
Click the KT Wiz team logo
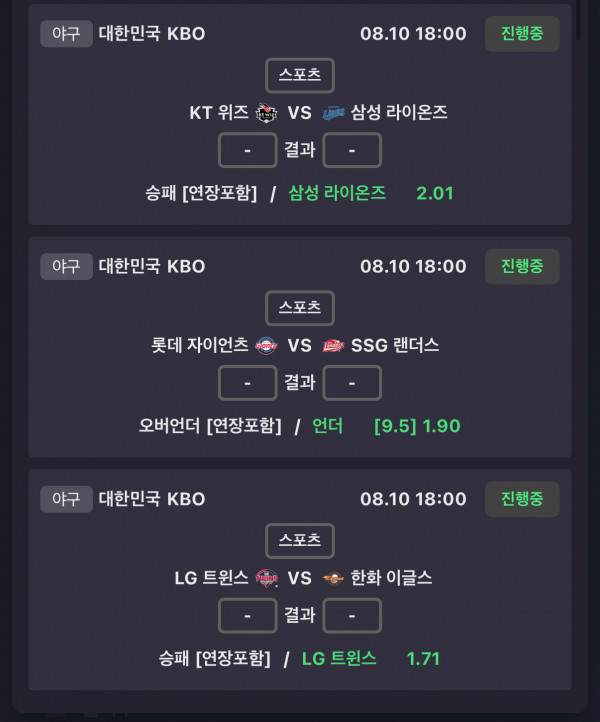pyautogui.click(x=266, y=113)
